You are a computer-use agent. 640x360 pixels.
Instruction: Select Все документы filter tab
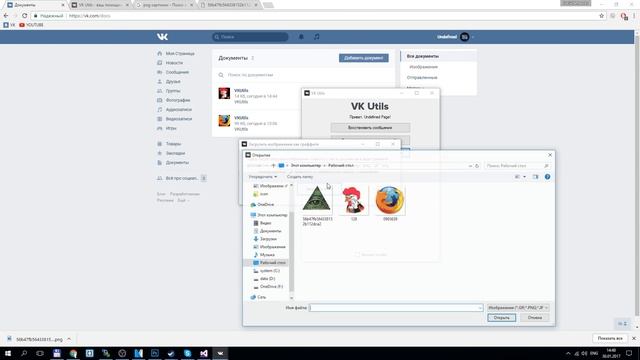(x=423, y=56)
